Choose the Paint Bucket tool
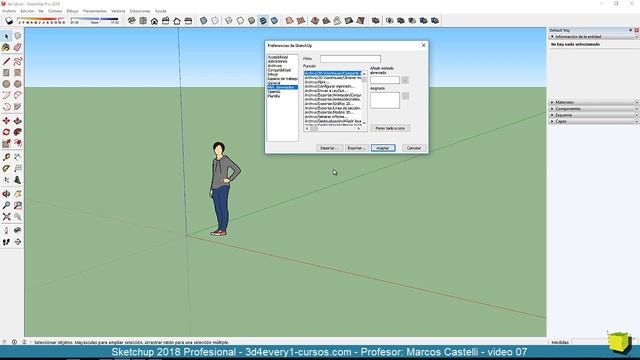Screen dimensions: 640x360 [x=6, y=47]
